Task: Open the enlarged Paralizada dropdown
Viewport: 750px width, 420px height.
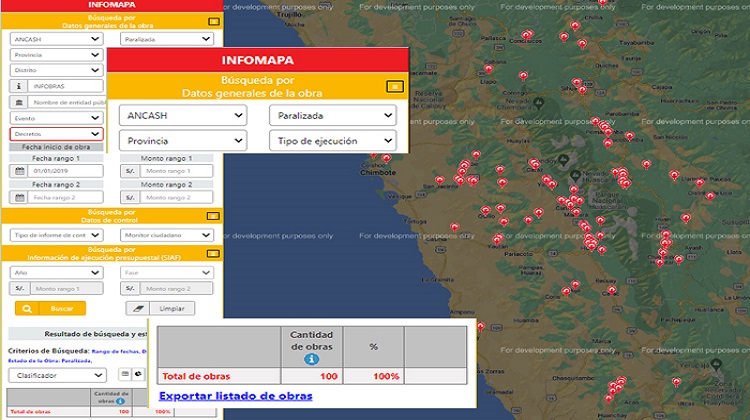Action: pos(333,115)
